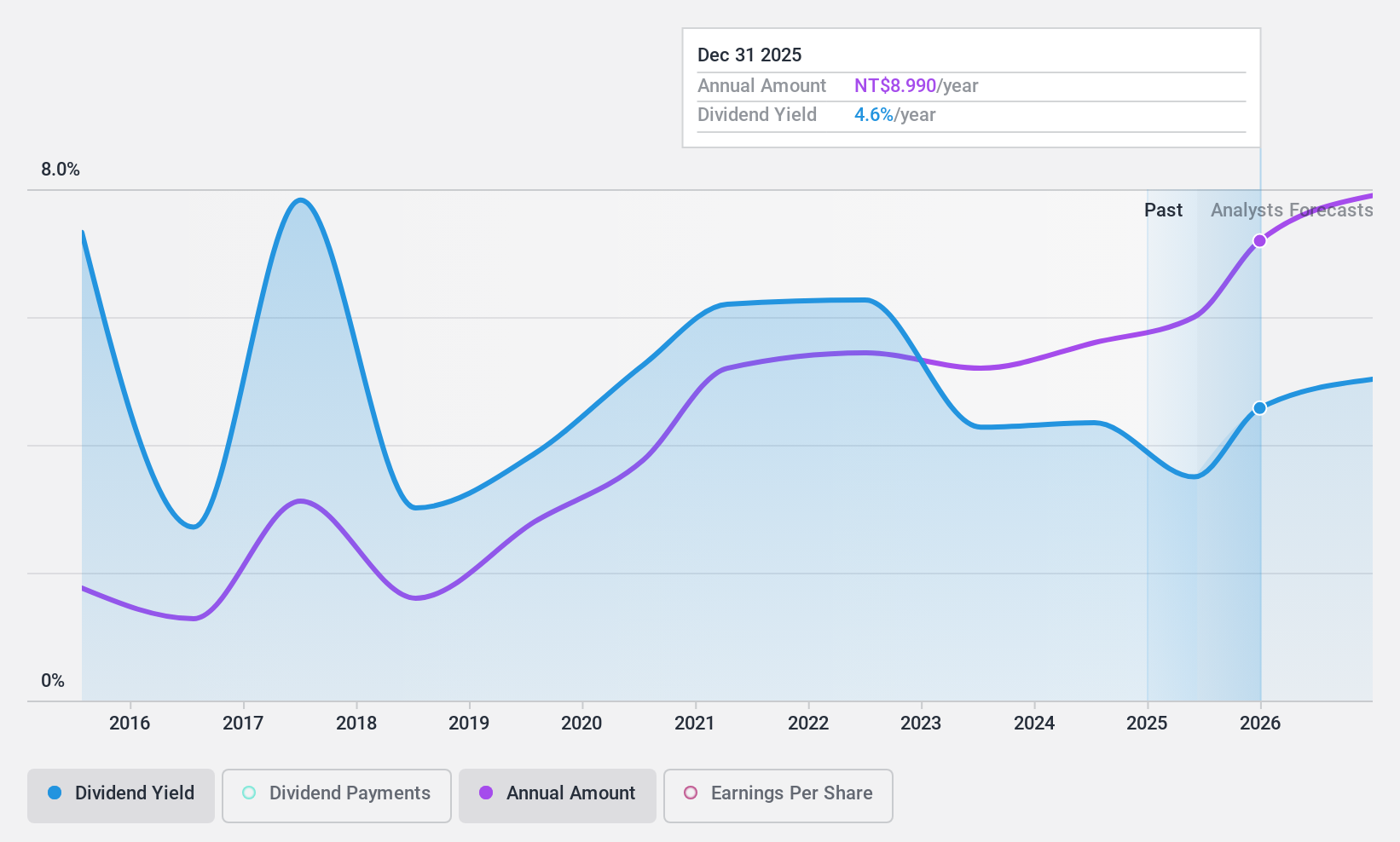Toggle the Annual Amount legend button
Viewport: 1400px width, 842px height.
558,796
